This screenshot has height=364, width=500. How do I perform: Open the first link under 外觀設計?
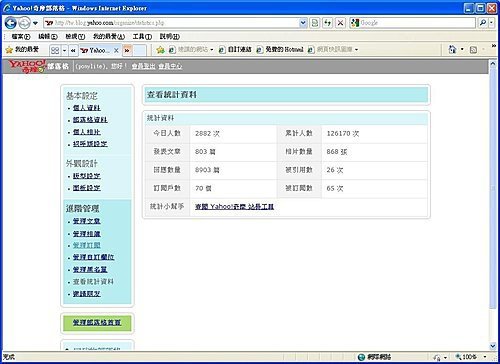[x=87, y=176]
